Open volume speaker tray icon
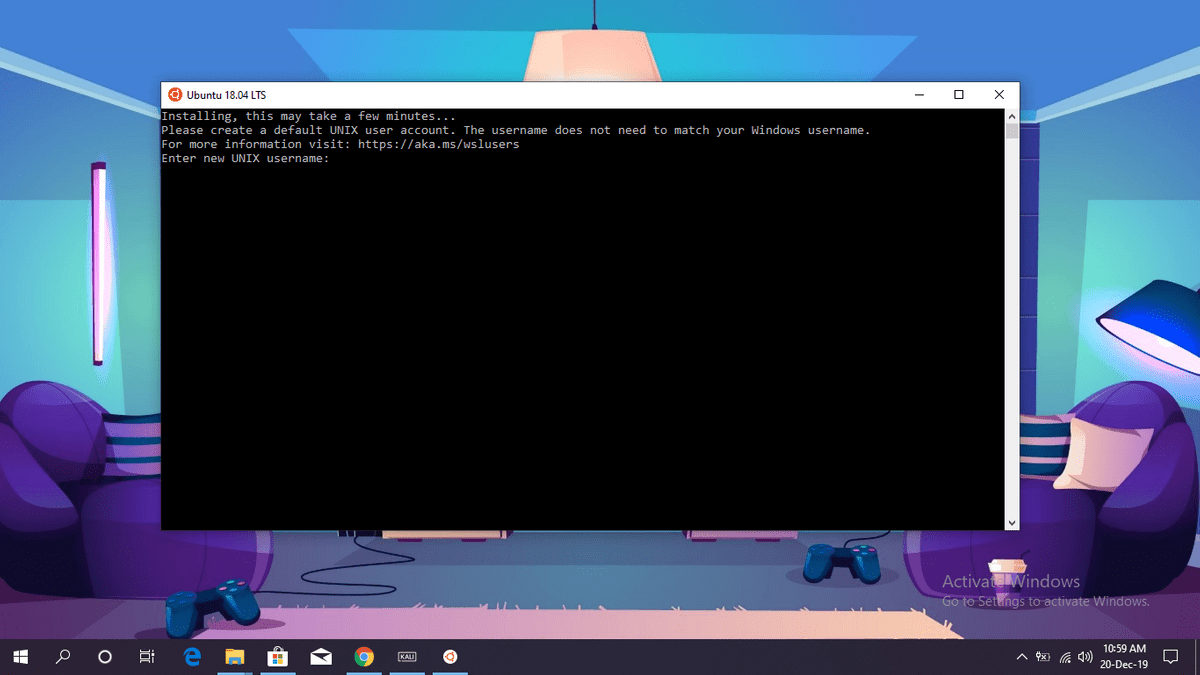 (1086, 657)
